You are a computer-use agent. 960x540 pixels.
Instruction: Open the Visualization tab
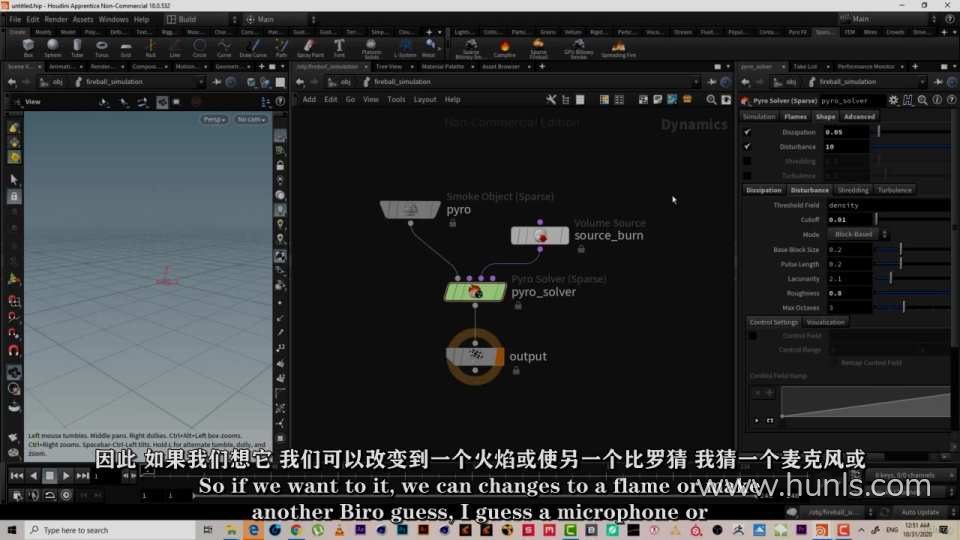825,322
